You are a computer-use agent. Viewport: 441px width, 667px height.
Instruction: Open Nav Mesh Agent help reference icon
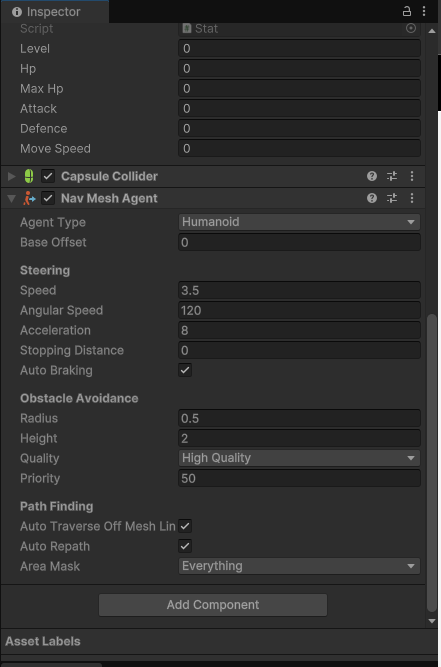[x=372, y=198]
